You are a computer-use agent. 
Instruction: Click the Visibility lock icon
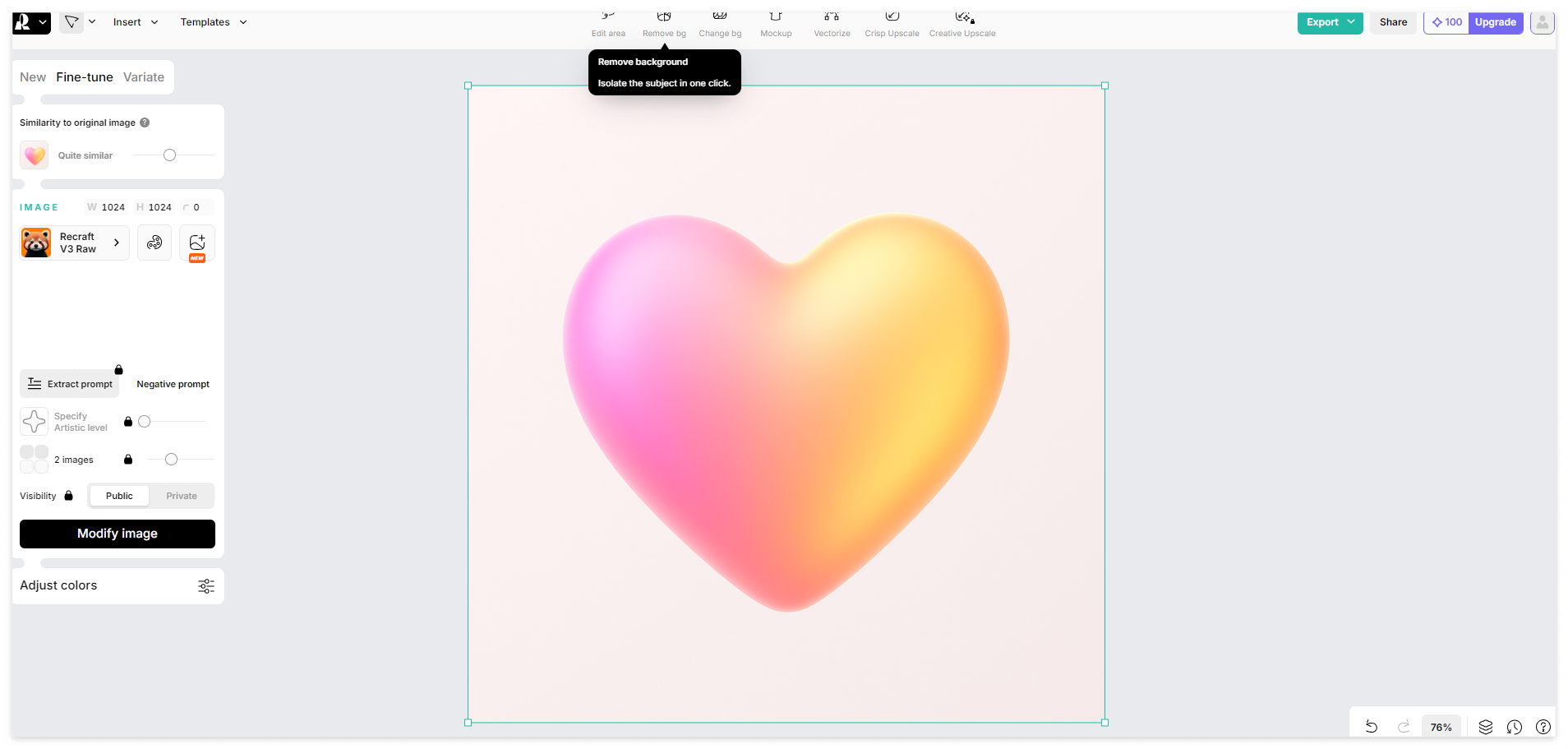(x=69, y=496)
